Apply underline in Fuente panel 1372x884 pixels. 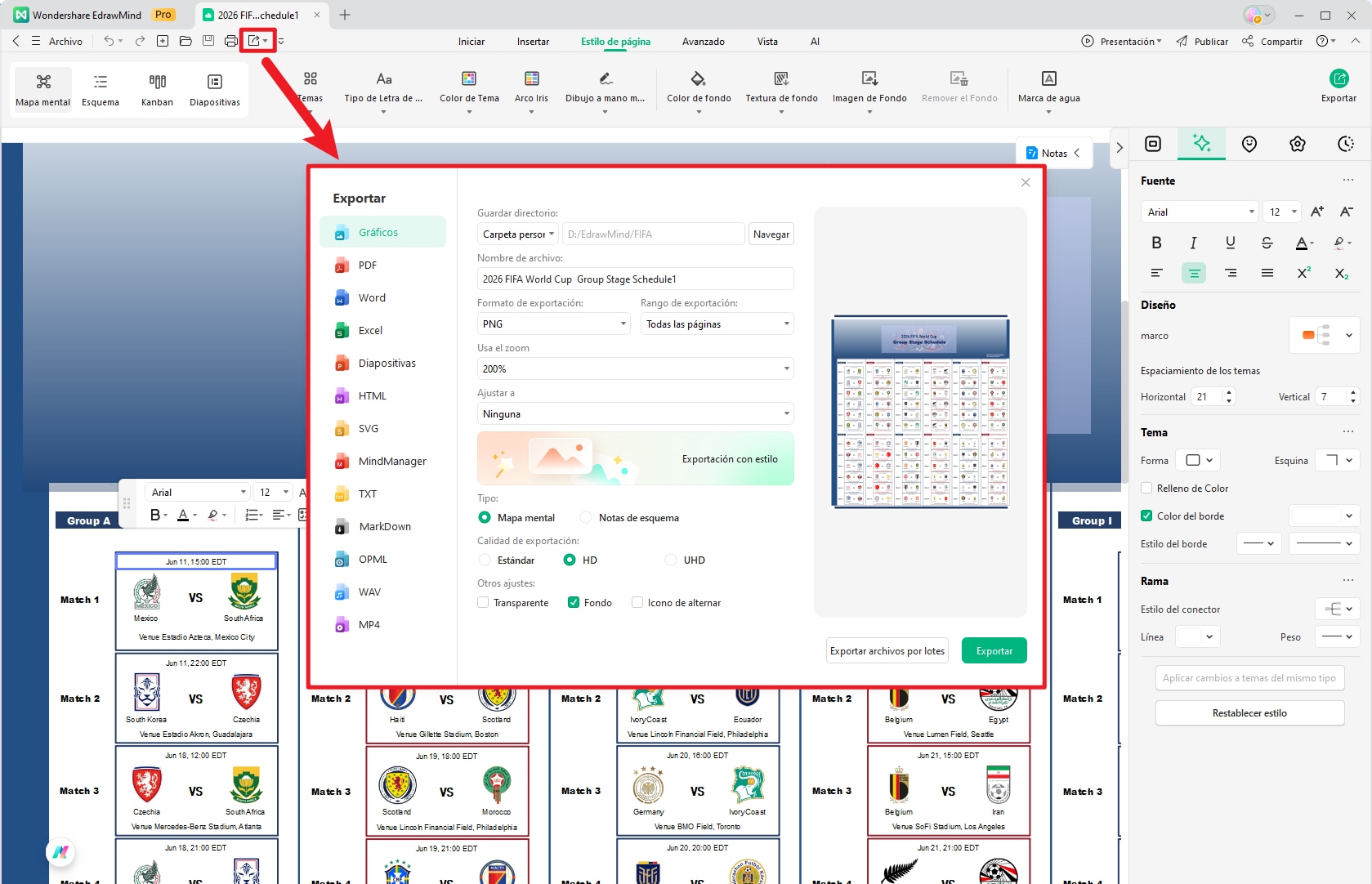[1230, 243]
